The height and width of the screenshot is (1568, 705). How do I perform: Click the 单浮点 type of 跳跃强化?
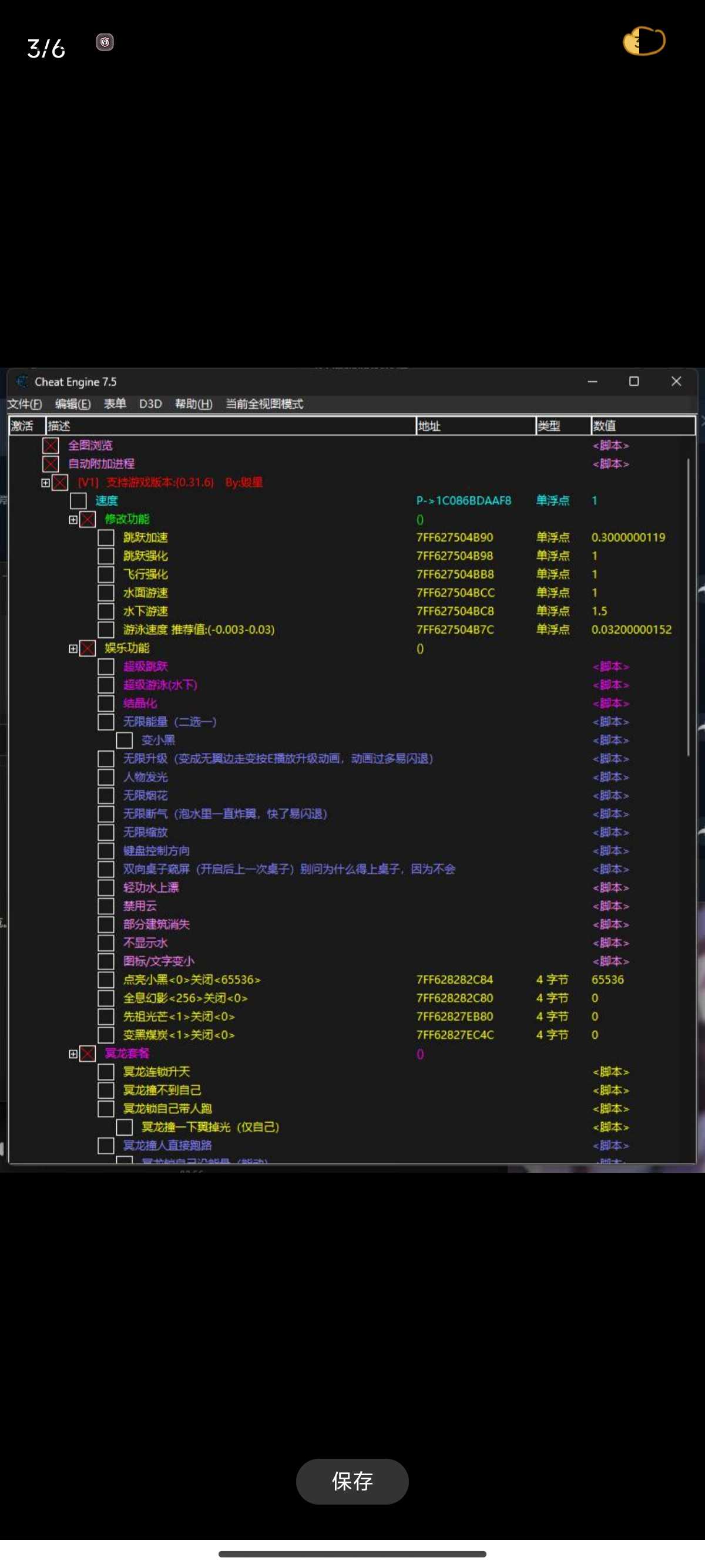(553, 556)
